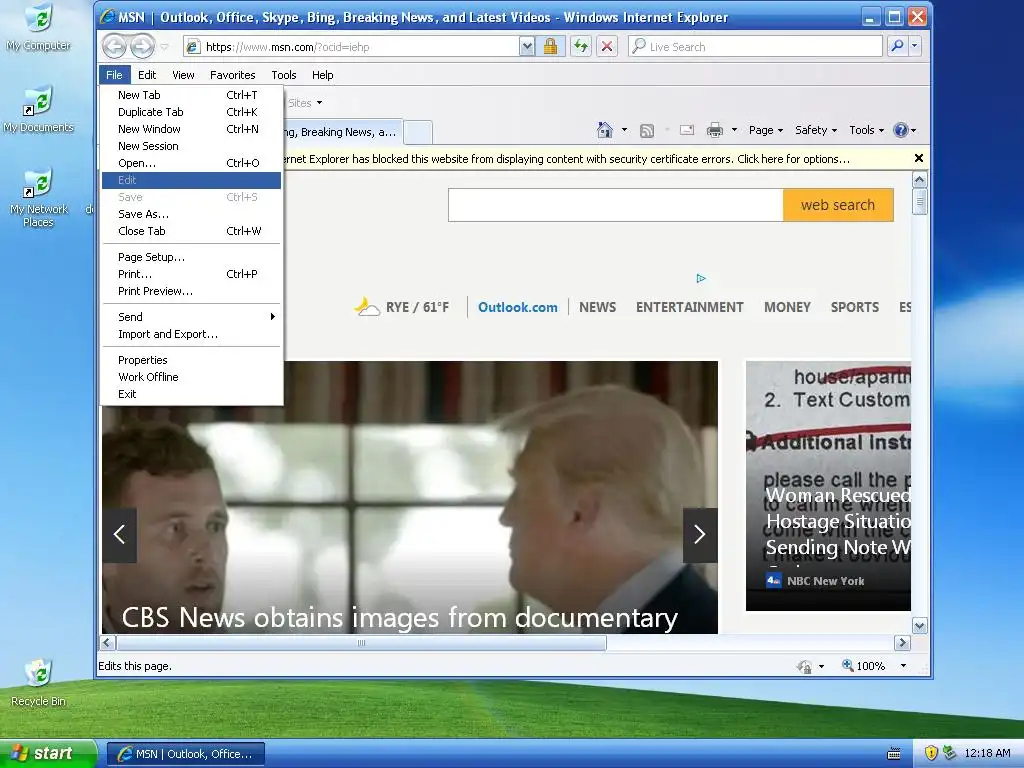Click the weather icon beside RYE / 61°F
The width and height of the screenshot is (1024, 768).
367,306
